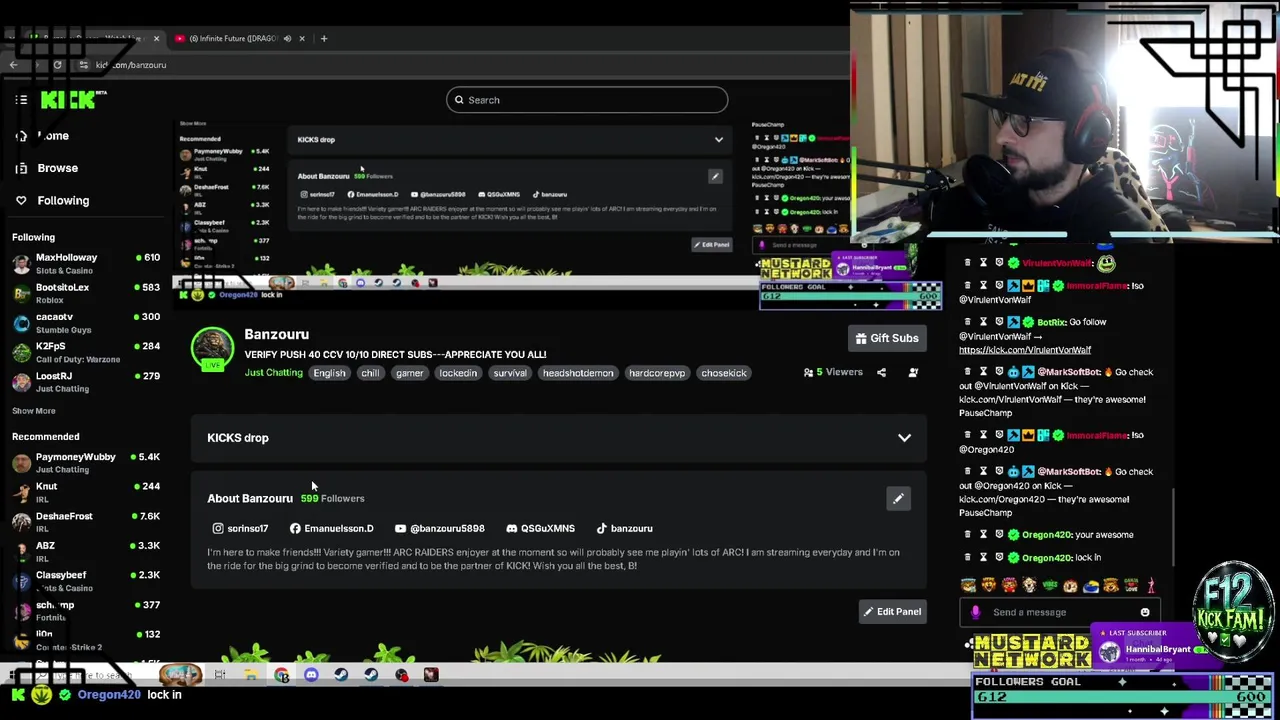Viewport: 1280px width, 720px height.
Task: Click the headshotdemon tag
Action: coord(578,373)
